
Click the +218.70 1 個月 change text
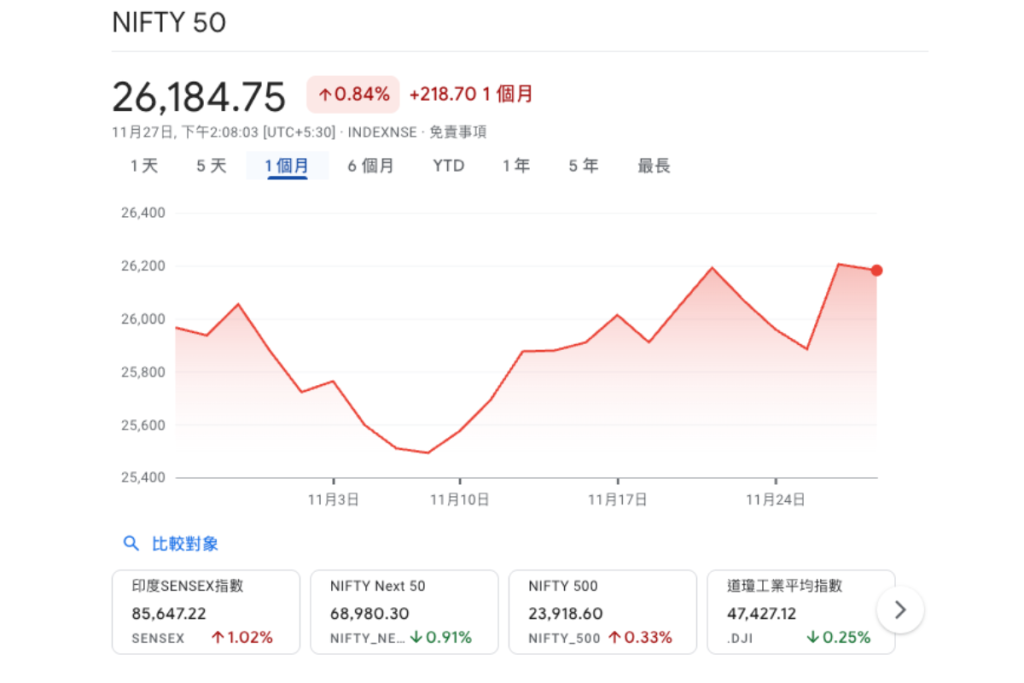tap(471, 94)
